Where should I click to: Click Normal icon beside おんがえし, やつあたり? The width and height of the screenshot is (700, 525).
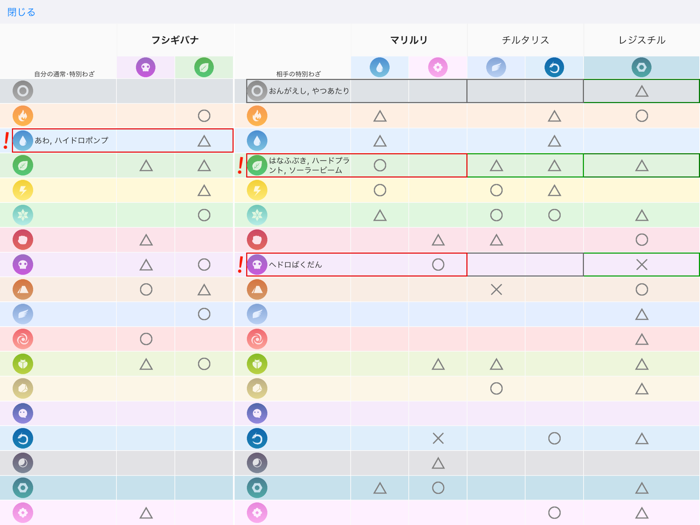tap(257, 91)
